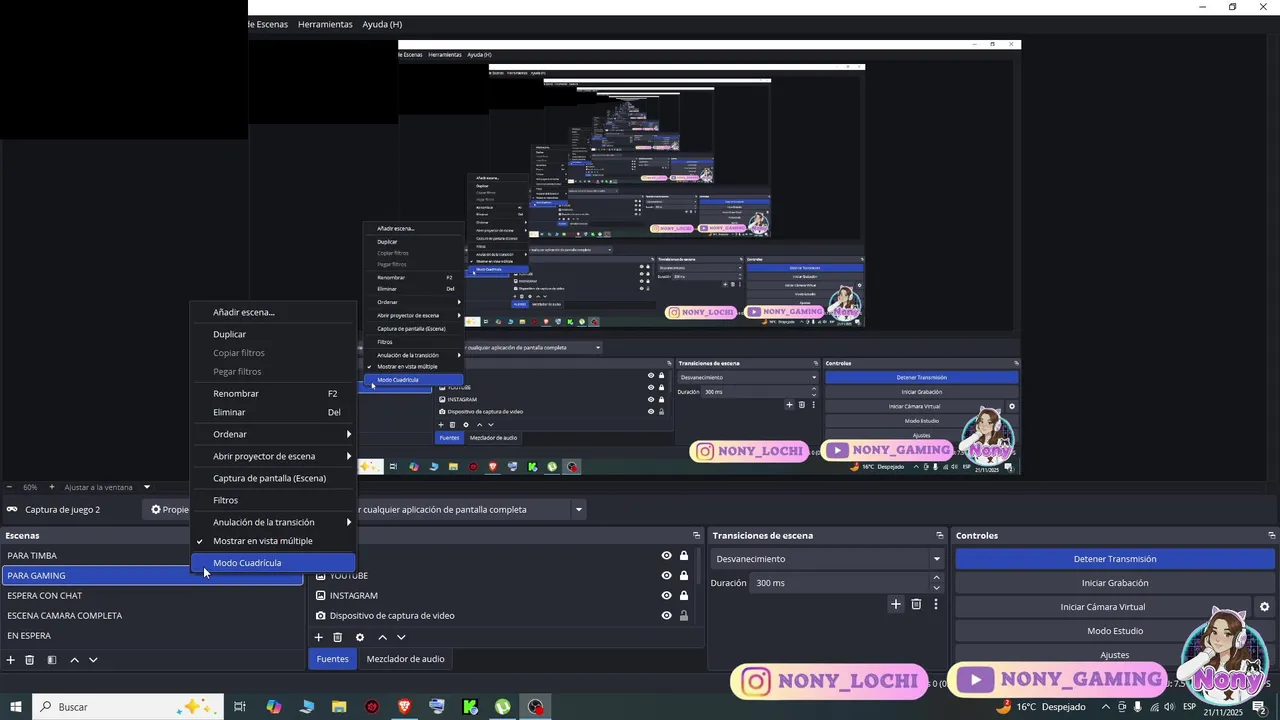
Task: Undock the Fuentes panel with its float icon
Action: pos(697,536)
